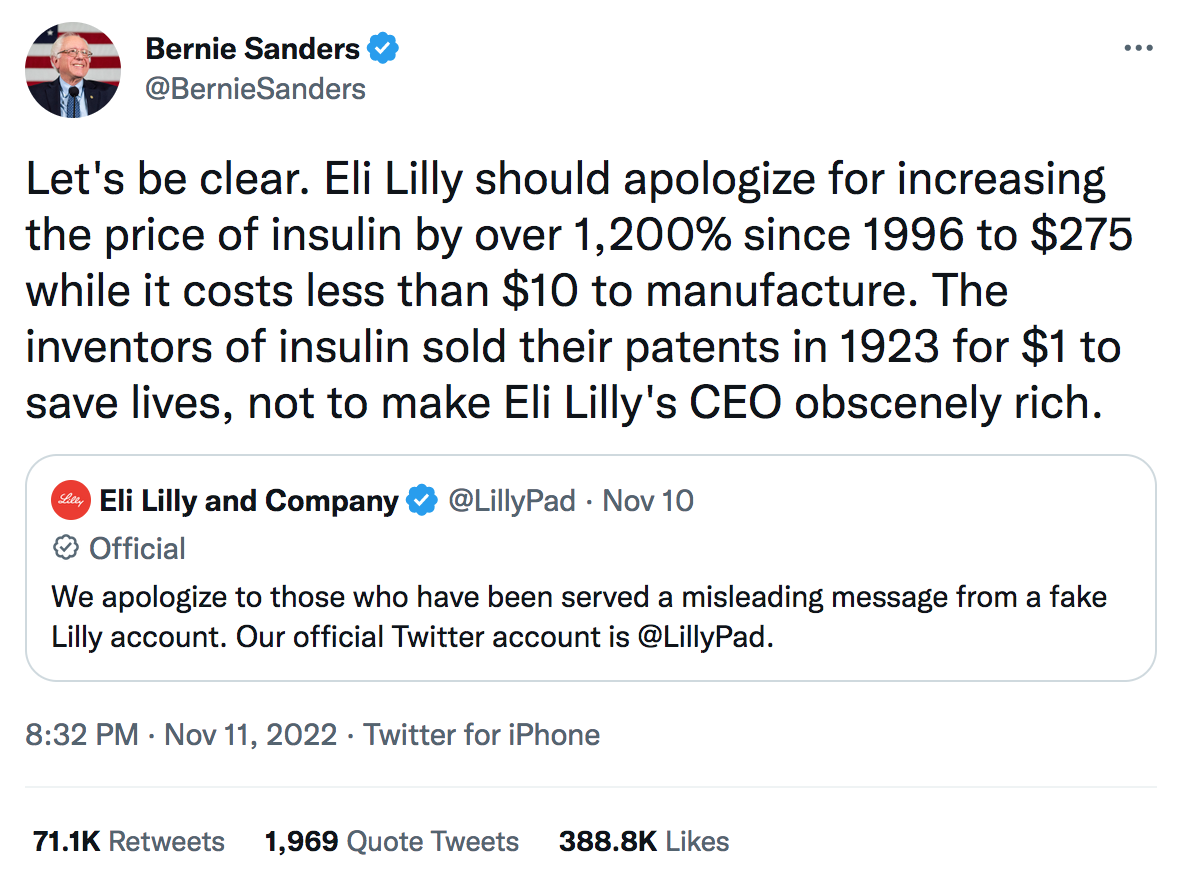Click the main tweet text about insulin
1178x886 pixels.
(579, 291)
